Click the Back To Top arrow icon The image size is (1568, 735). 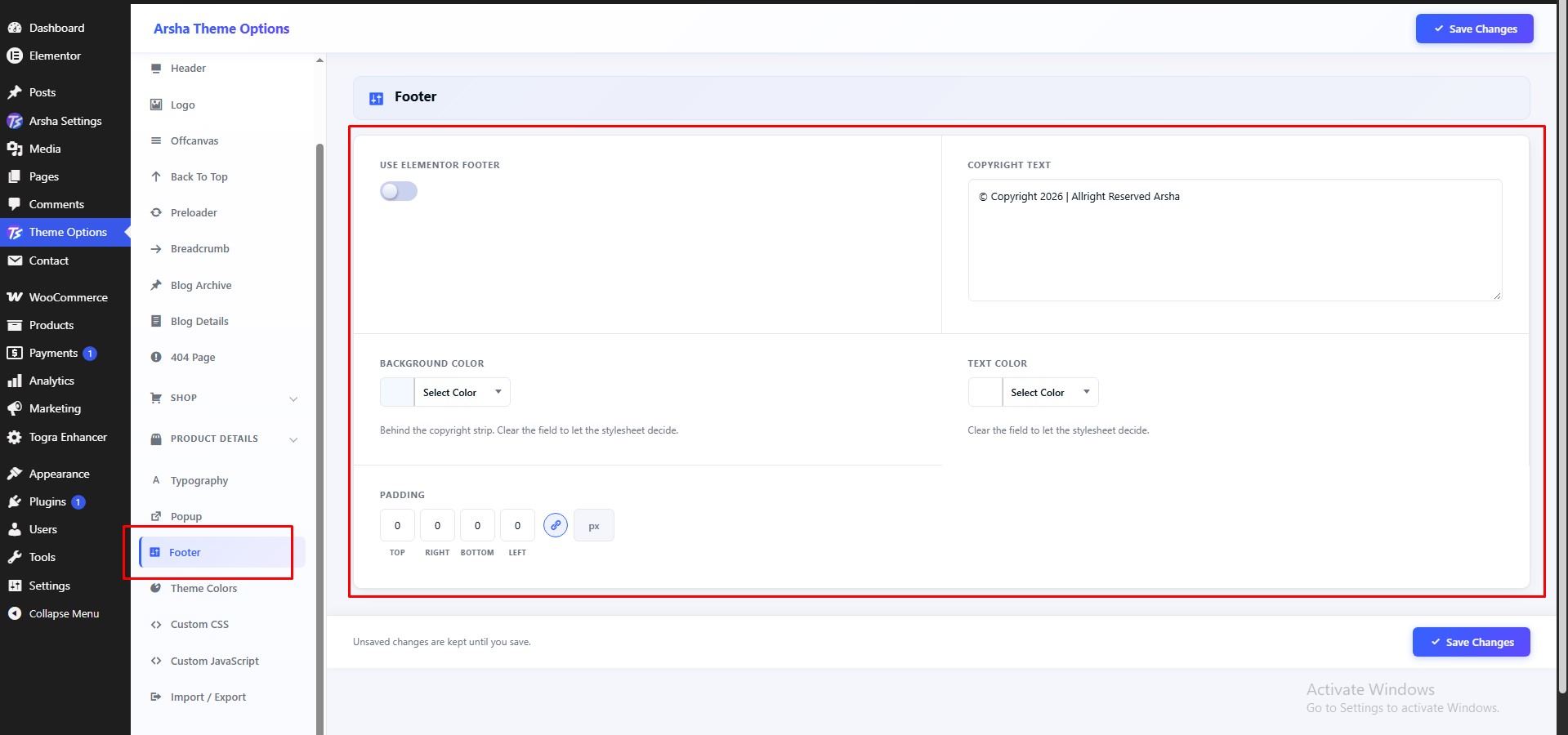156,176
